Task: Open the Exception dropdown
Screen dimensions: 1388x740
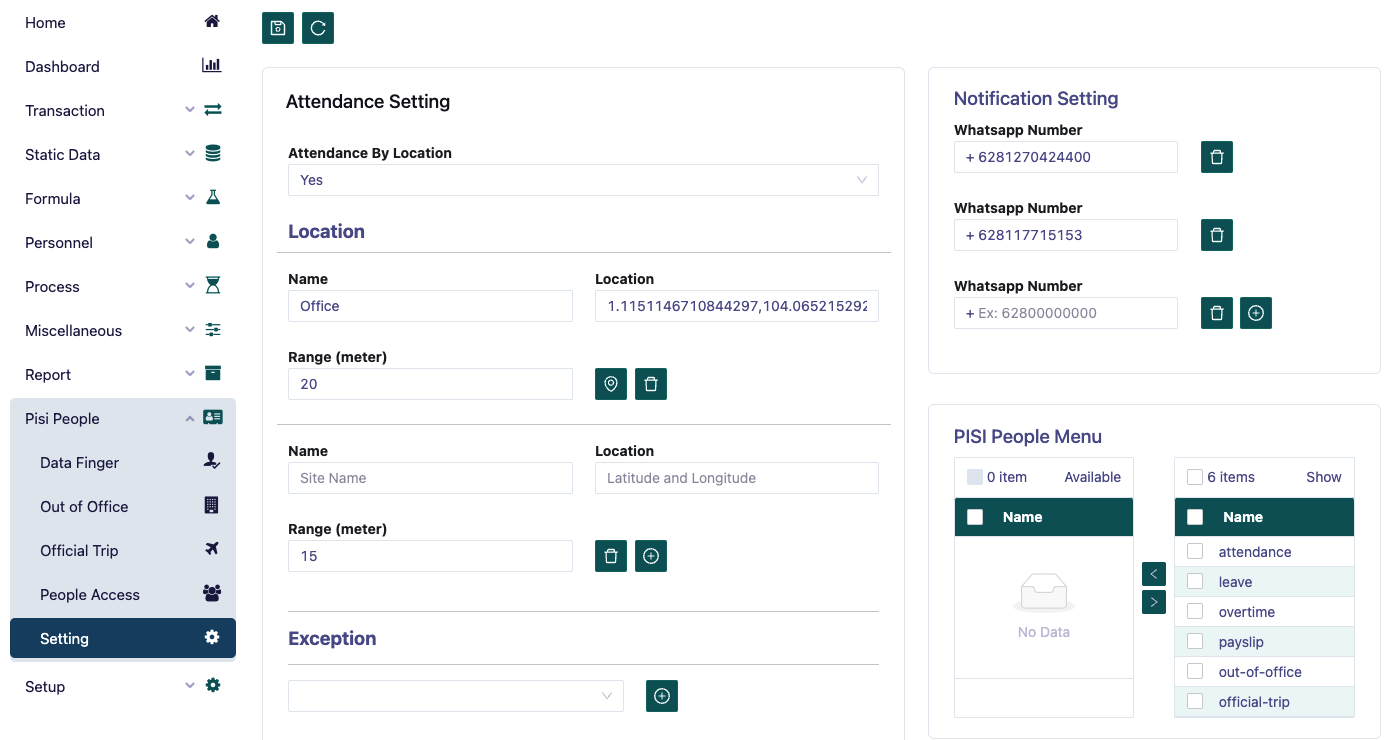Action: click(x=455, y=696)
